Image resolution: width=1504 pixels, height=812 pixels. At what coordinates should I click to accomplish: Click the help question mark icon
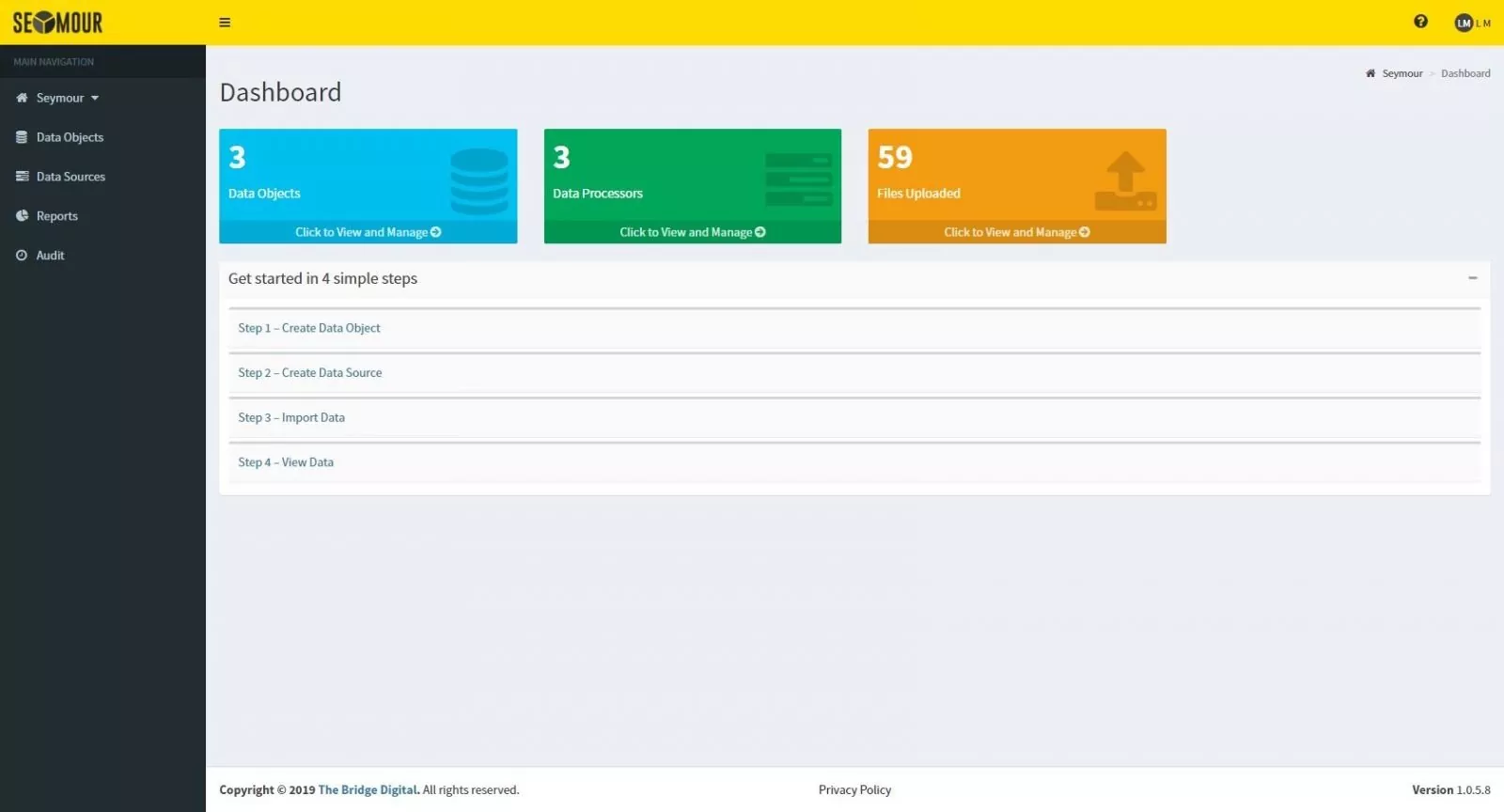point(1420,22)
